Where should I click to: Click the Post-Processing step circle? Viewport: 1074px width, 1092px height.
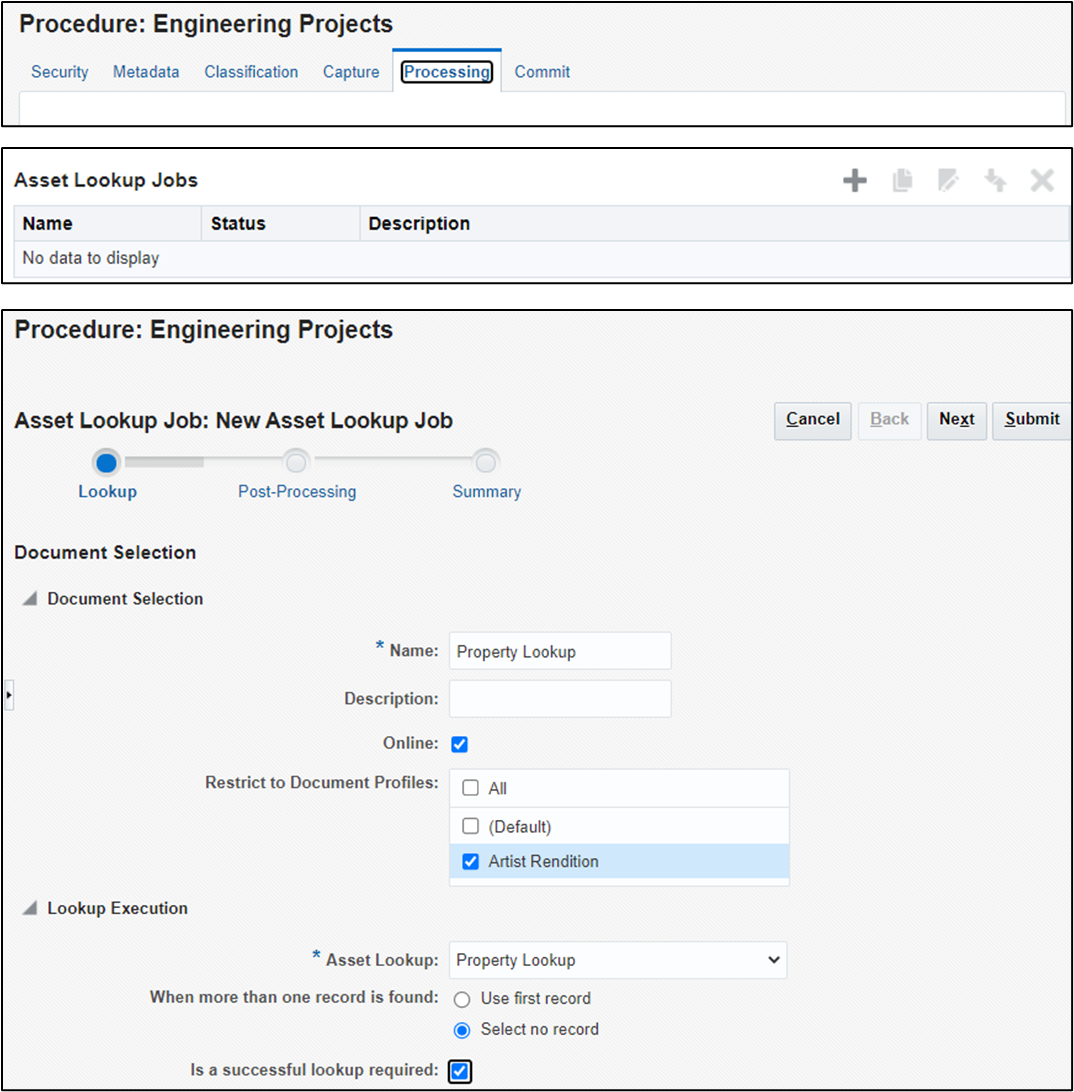click(296, 462)
